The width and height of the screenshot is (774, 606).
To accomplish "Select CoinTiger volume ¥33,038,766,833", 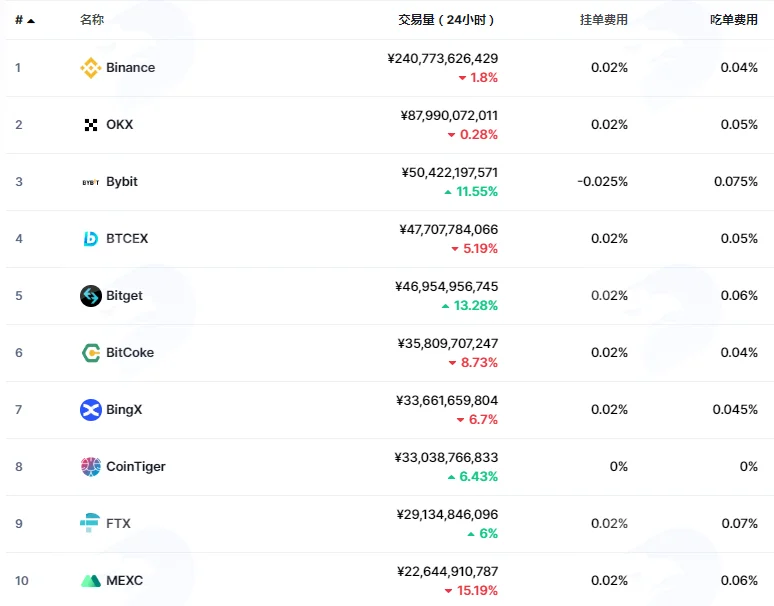I will 446,457.
